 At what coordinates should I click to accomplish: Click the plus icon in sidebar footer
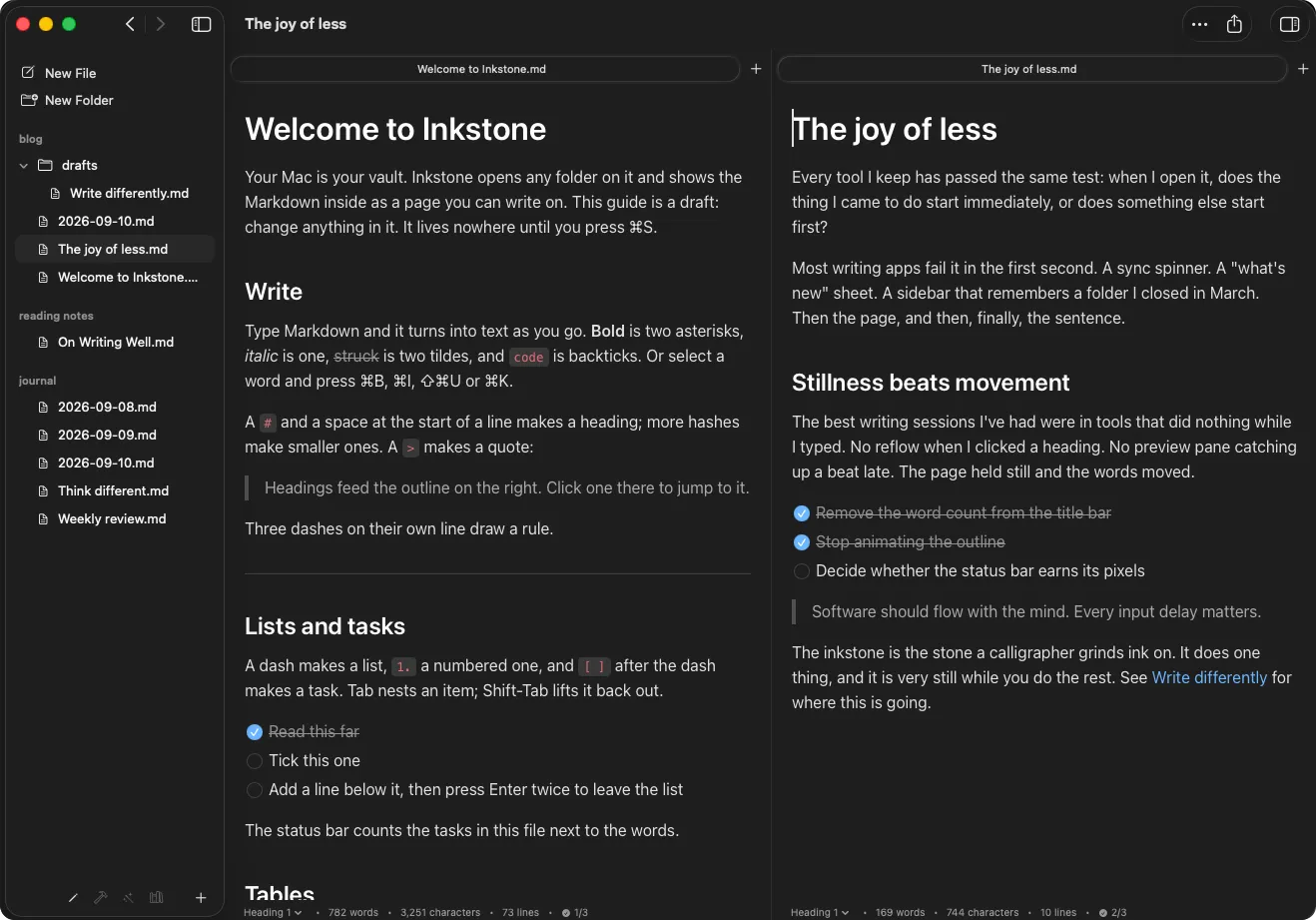point(201,898)
